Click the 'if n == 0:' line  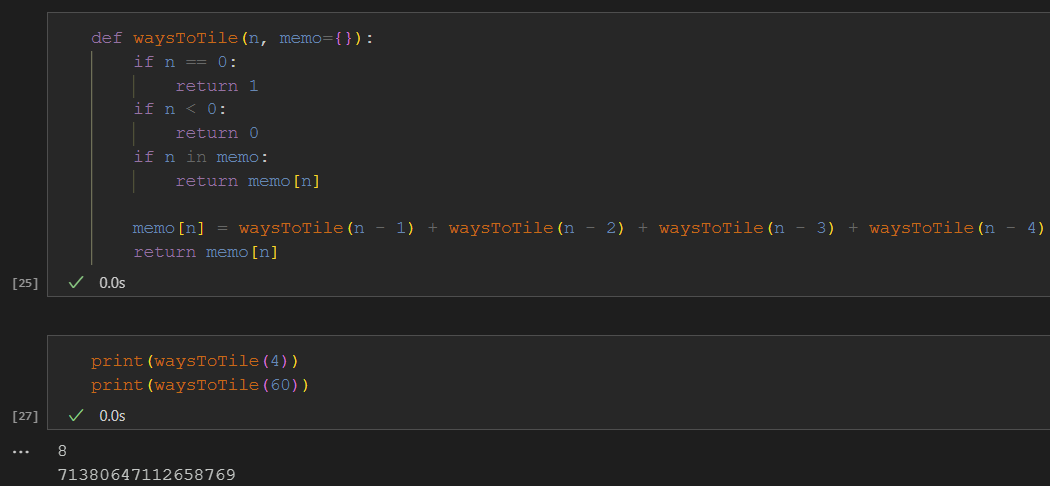tap(185, 62)
